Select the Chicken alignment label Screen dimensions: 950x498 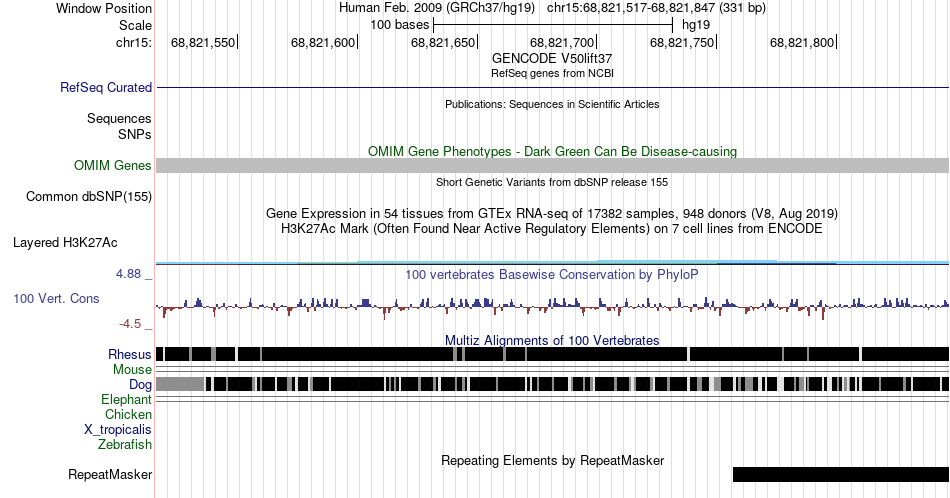(x=128, y=414)
